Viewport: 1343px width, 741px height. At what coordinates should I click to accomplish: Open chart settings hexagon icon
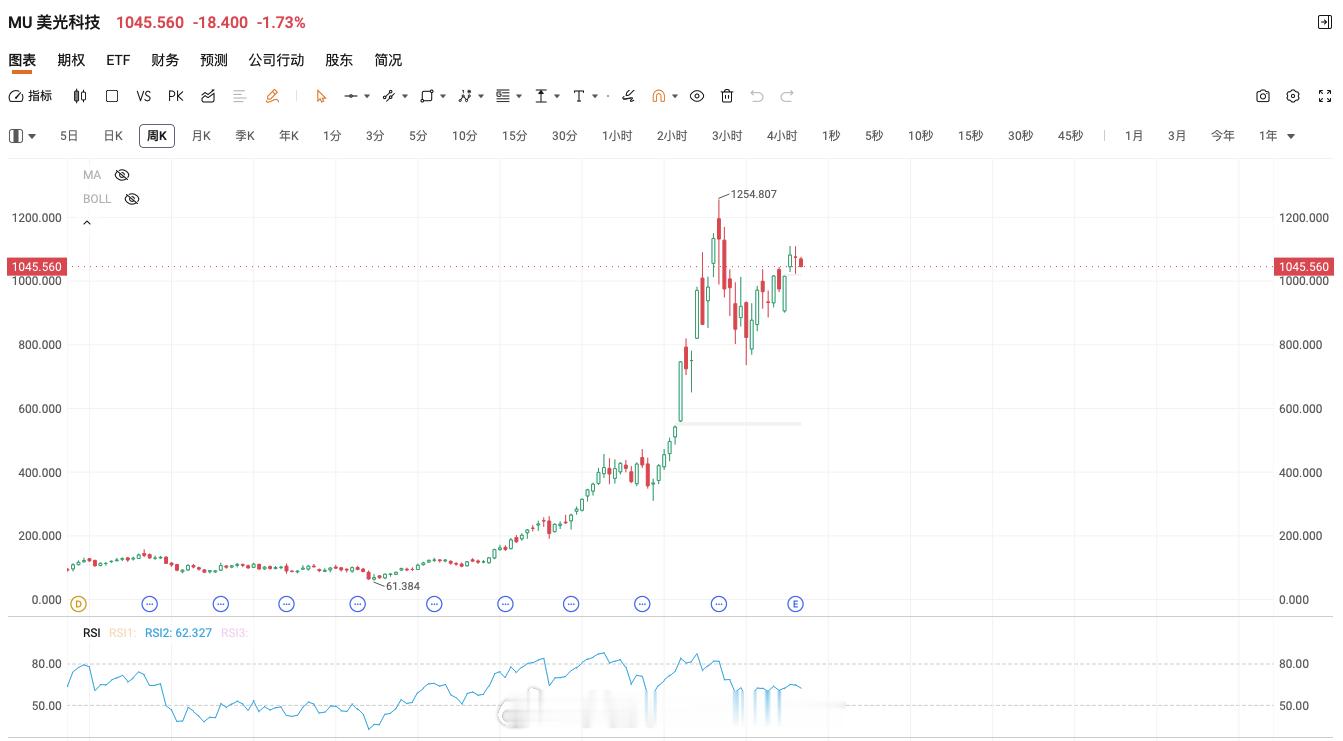(x=1293, y=96)
